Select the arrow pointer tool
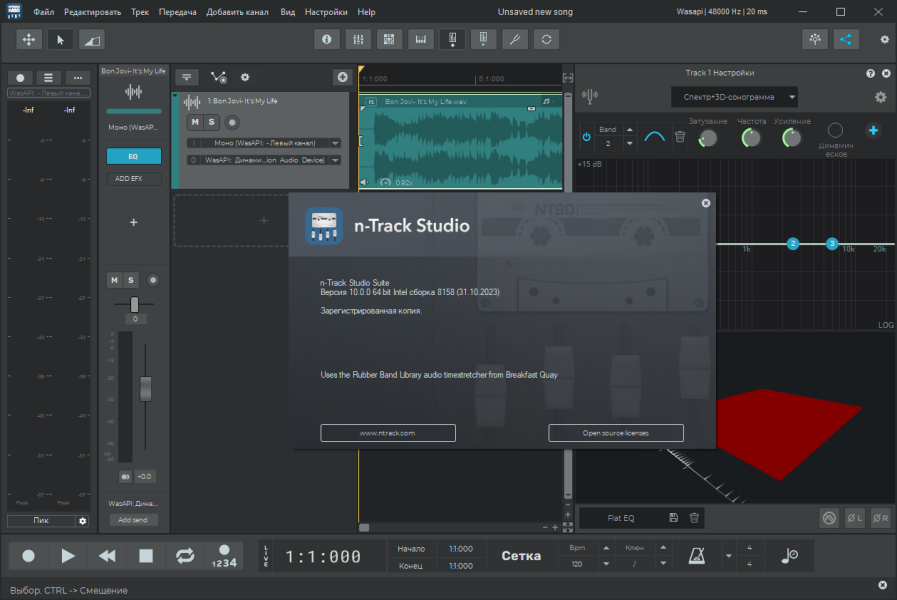This screenshot has height=600, width=897. point(60,39)
